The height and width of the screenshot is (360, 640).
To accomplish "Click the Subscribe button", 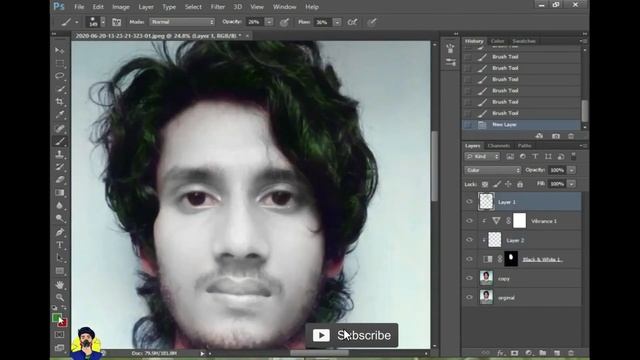I will 352,335.
